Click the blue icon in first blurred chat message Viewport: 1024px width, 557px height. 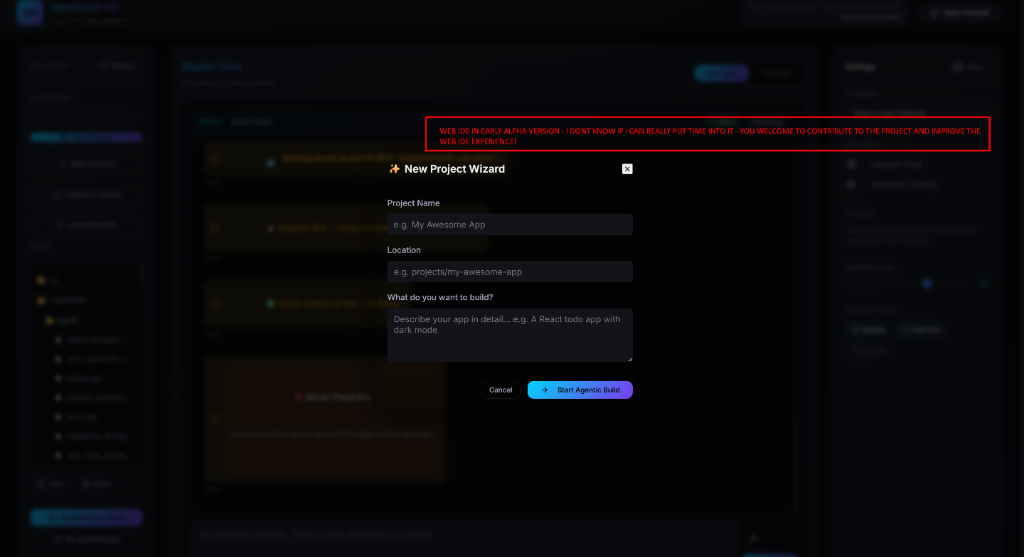tap(270, 161)
